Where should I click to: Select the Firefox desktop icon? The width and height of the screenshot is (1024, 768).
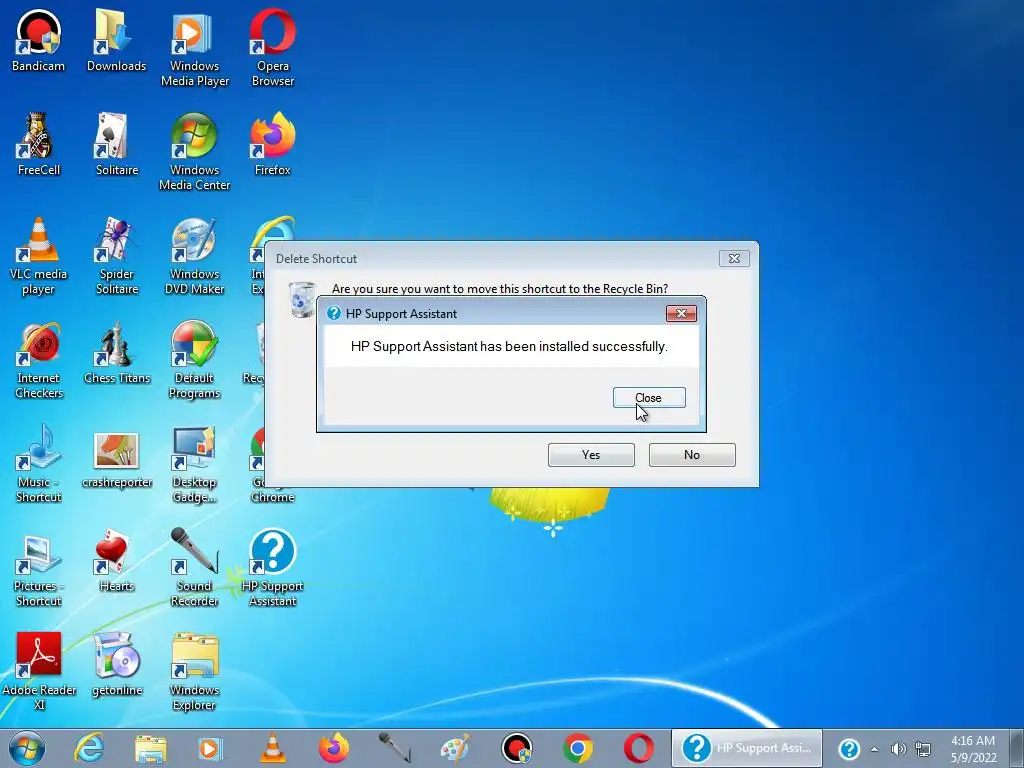273,144
